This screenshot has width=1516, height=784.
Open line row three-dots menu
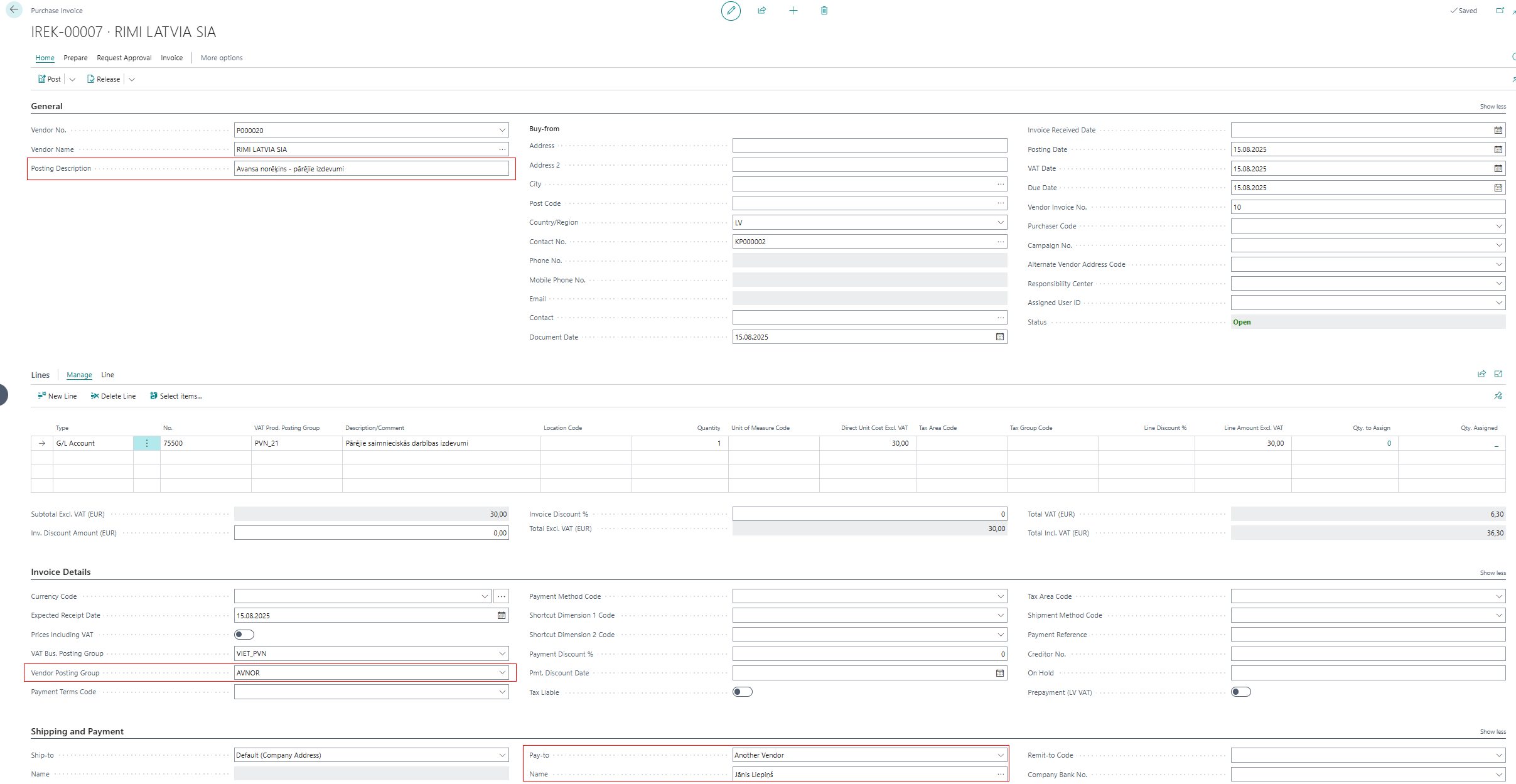tap(147, 443)
